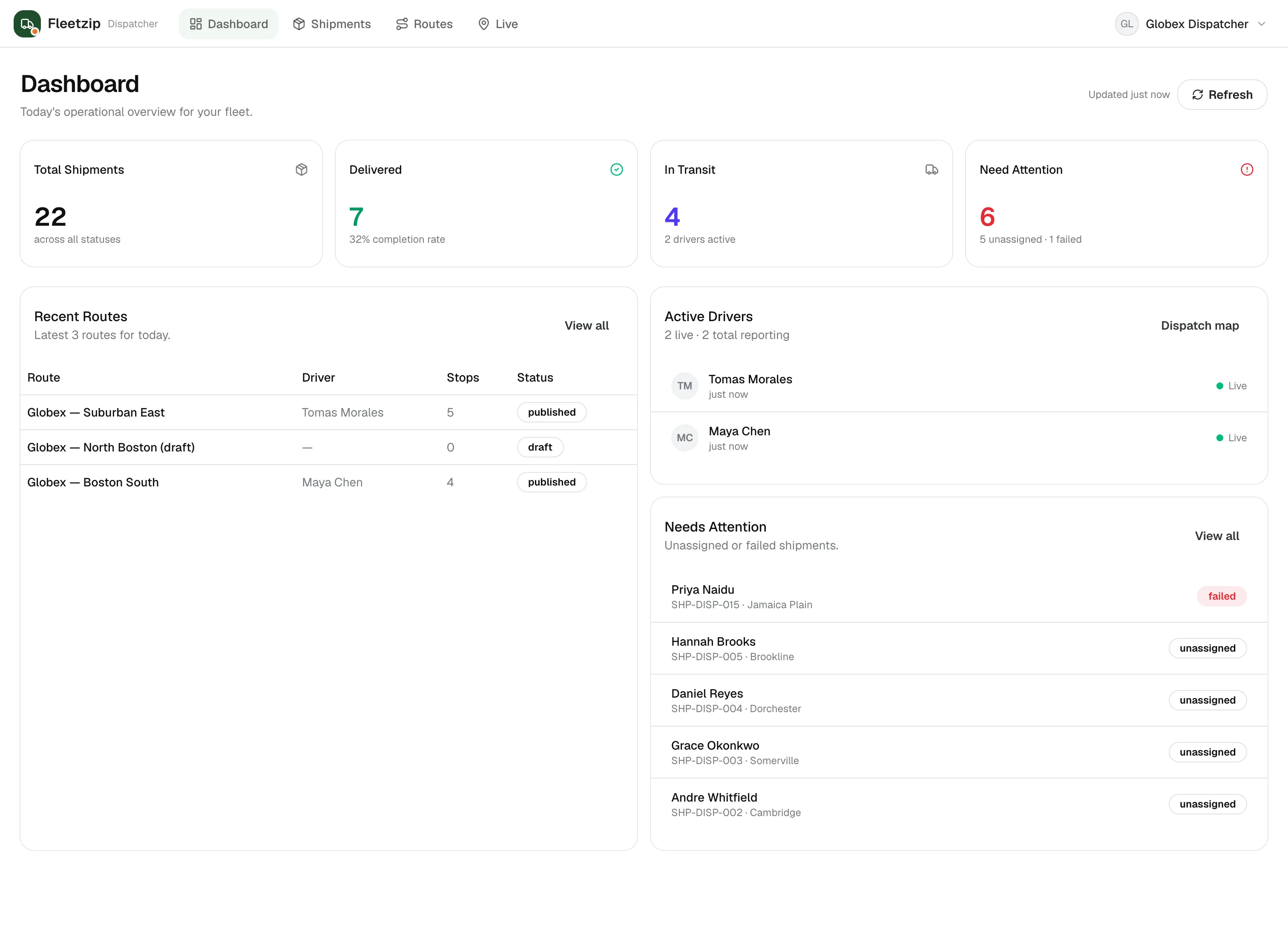Click the Stops column header
The width and height of the screenshot is (1288, 937).
pyautogui.click(x=463, y=378)
